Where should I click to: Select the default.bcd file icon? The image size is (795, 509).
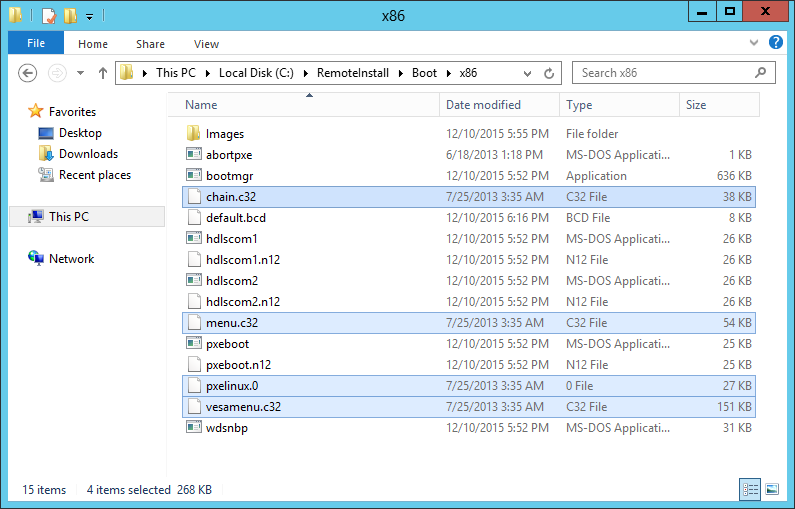coord(194,217)
